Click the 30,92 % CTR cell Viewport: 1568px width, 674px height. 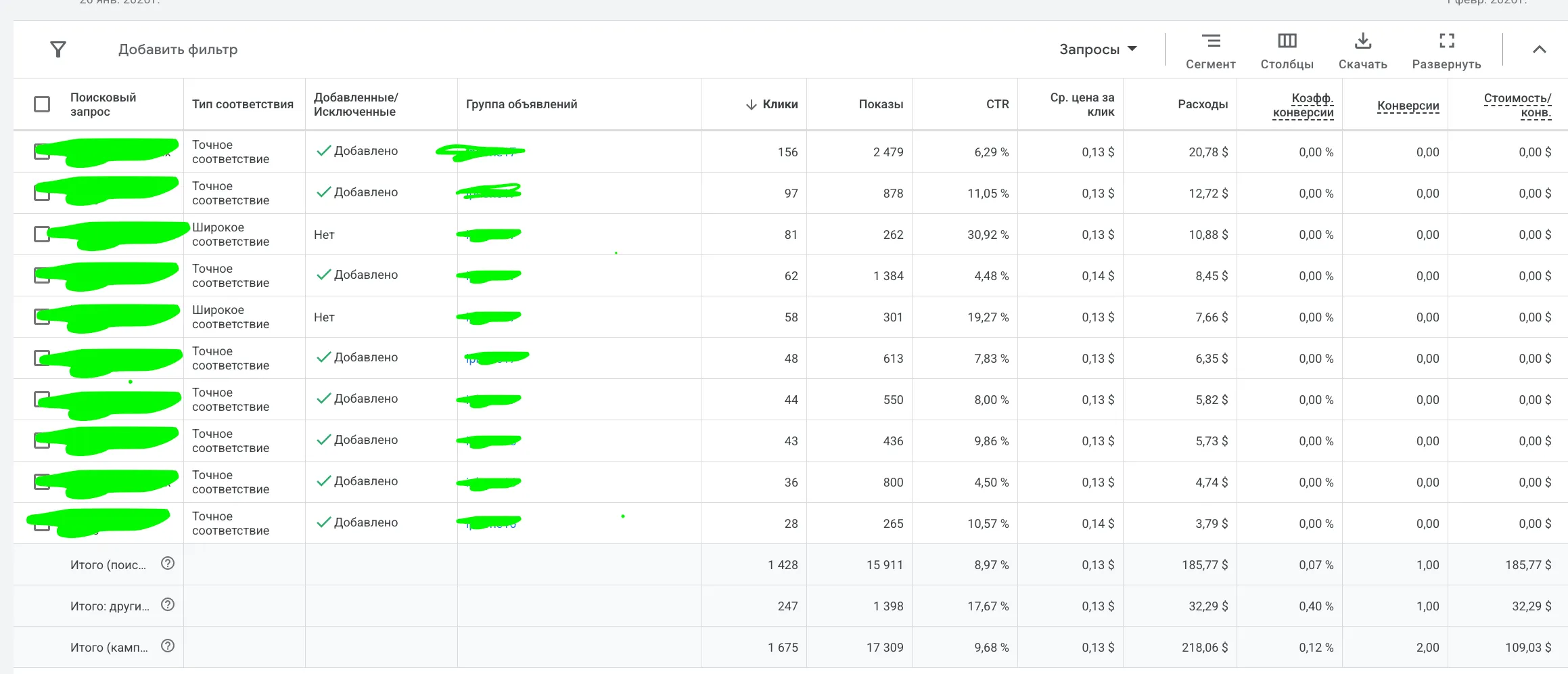tap(988, 235)
